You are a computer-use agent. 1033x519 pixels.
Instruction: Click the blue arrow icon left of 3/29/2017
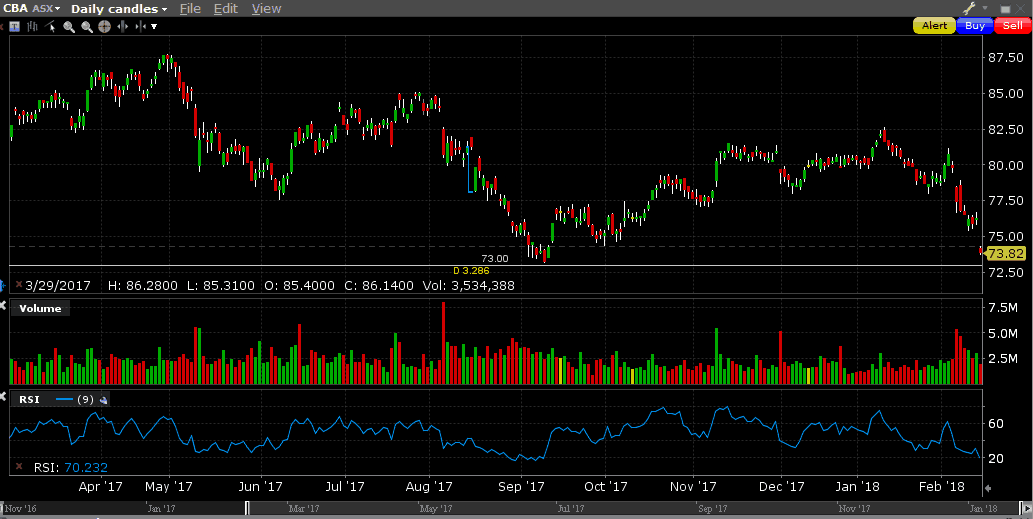point(2,285)
